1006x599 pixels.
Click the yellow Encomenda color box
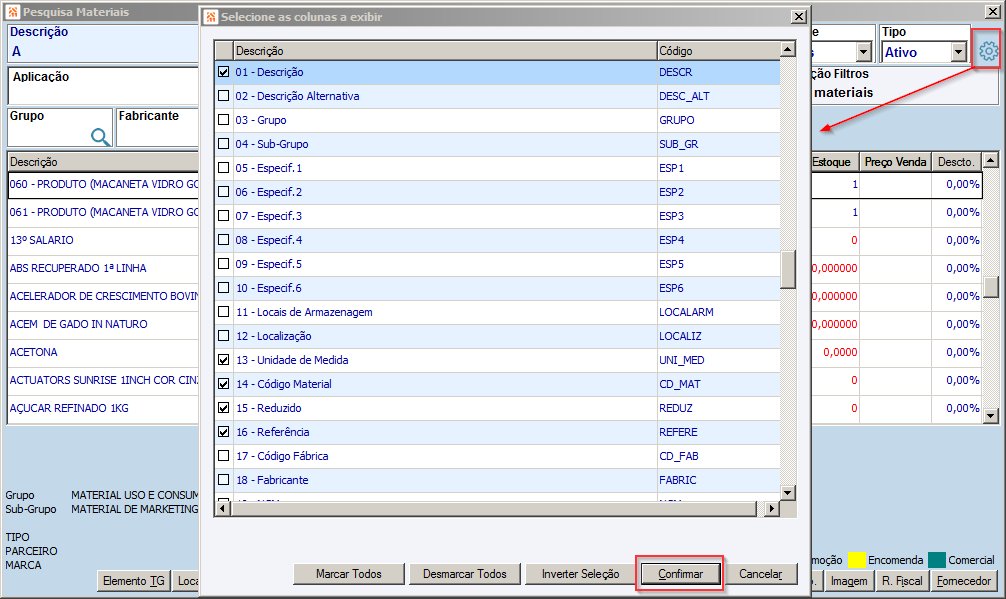(857, 560)
